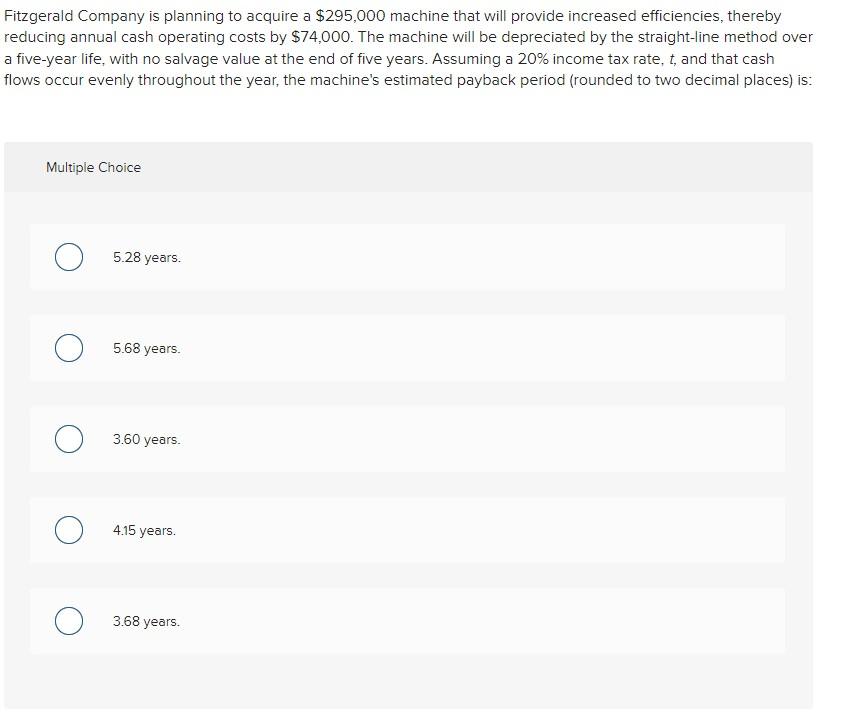Pick the 4.15 years radio button
Screen dimensions: 850x719
click(69, 530)
